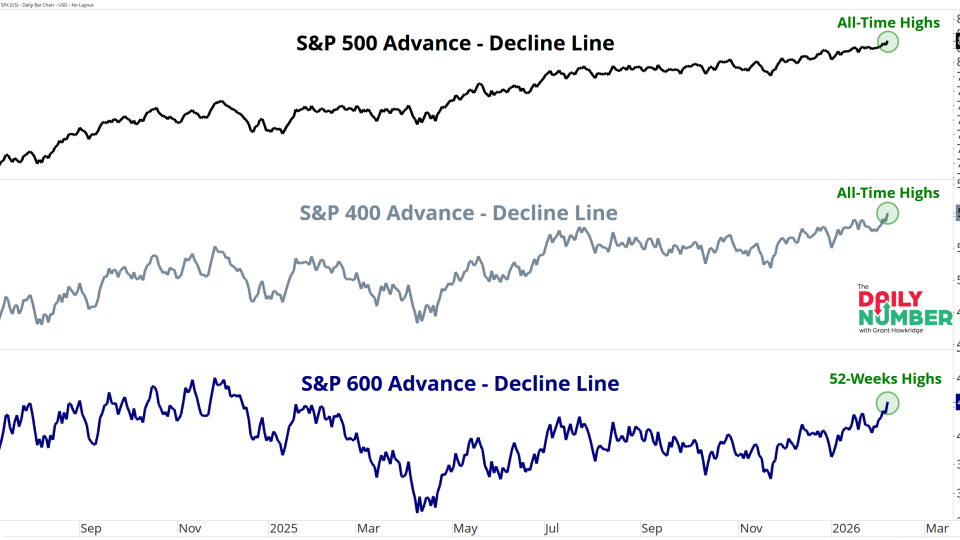Click the S&P 500 Advance - Decline Line title

tap(455, 43)
